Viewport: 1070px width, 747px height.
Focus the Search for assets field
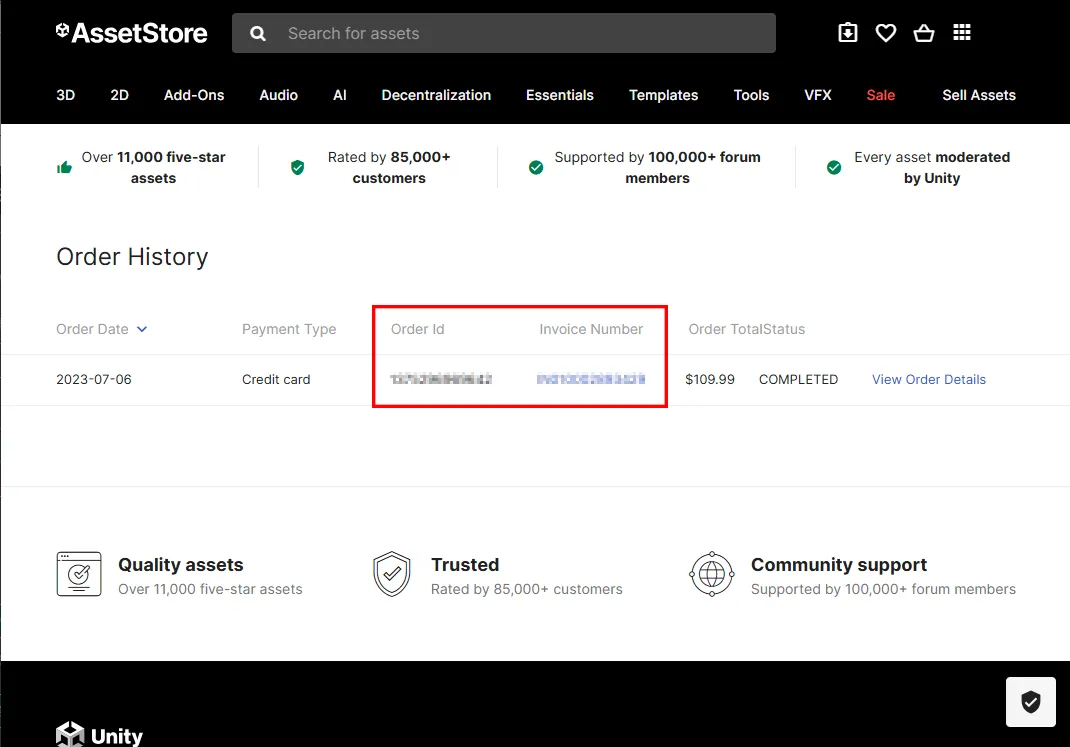click(520, 33)
